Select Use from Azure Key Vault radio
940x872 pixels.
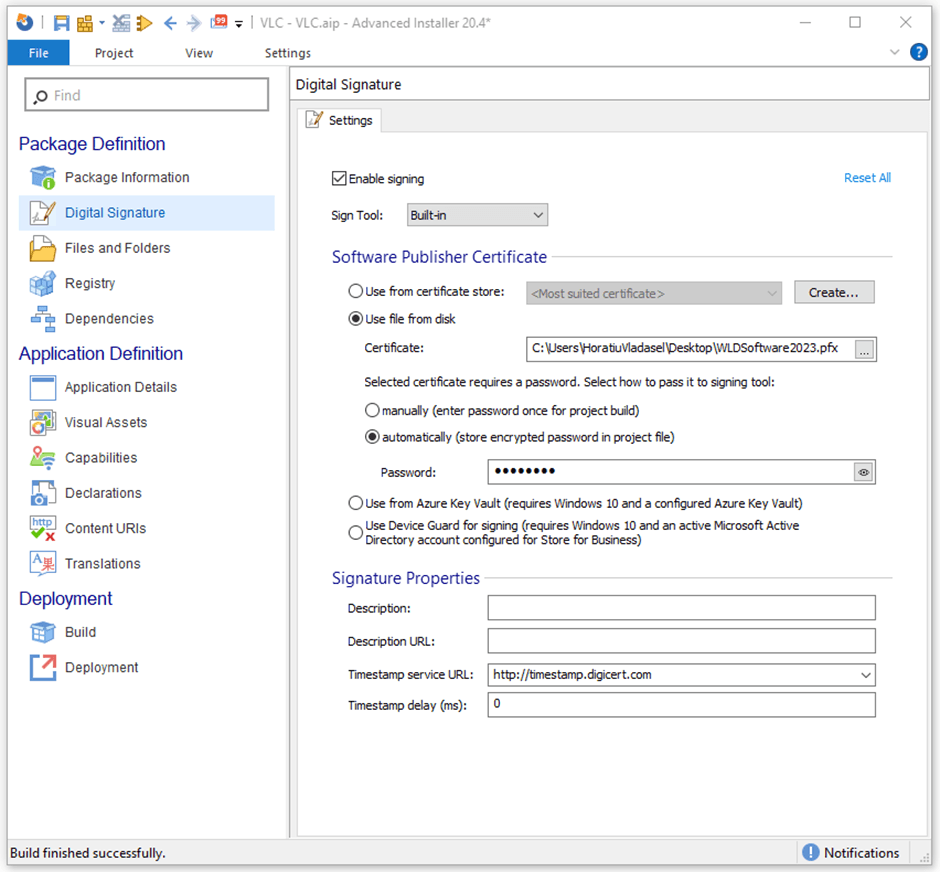[355, 503]
